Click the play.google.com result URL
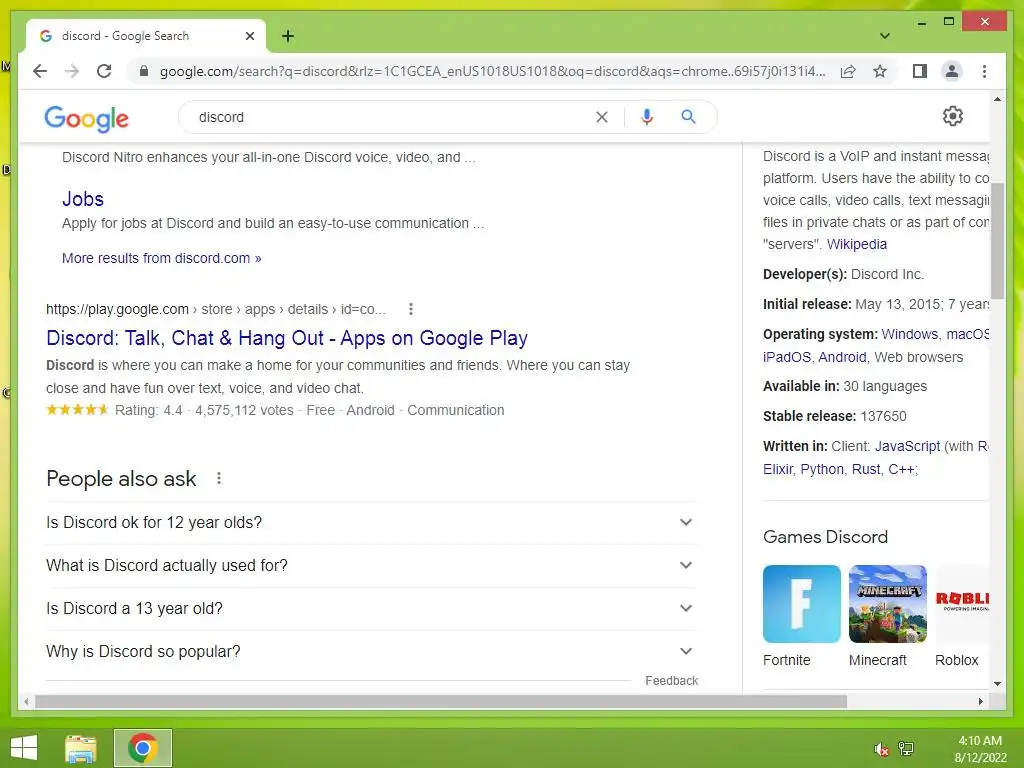This screenshot has height=768, width=1024. click(216, 309)
